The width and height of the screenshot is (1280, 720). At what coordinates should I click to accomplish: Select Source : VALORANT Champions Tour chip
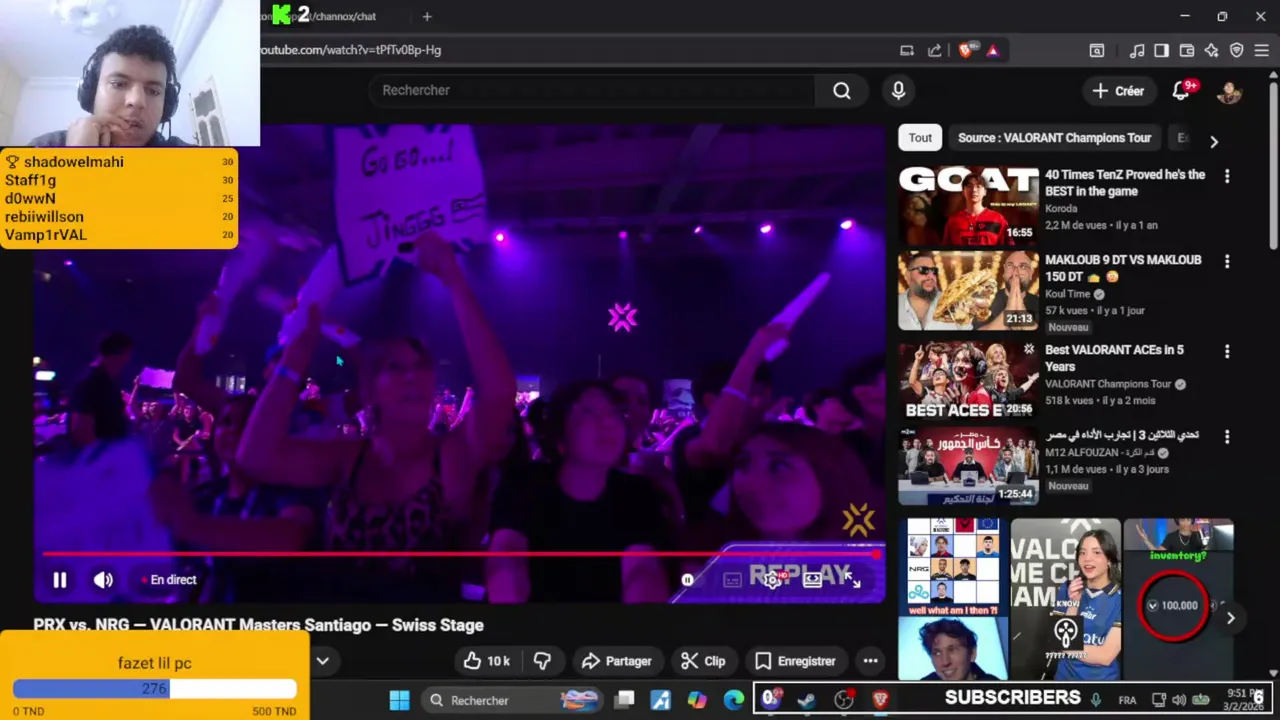(1054, 138)
